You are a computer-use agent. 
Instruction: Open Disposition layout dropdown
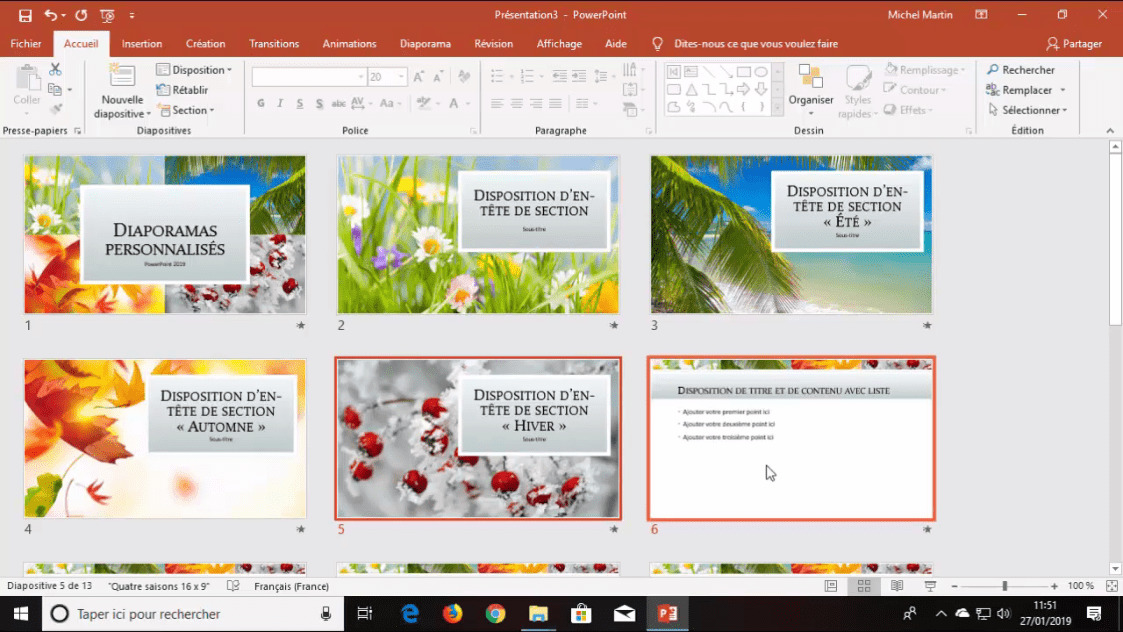pyautogui.click(x=194, y=70)
